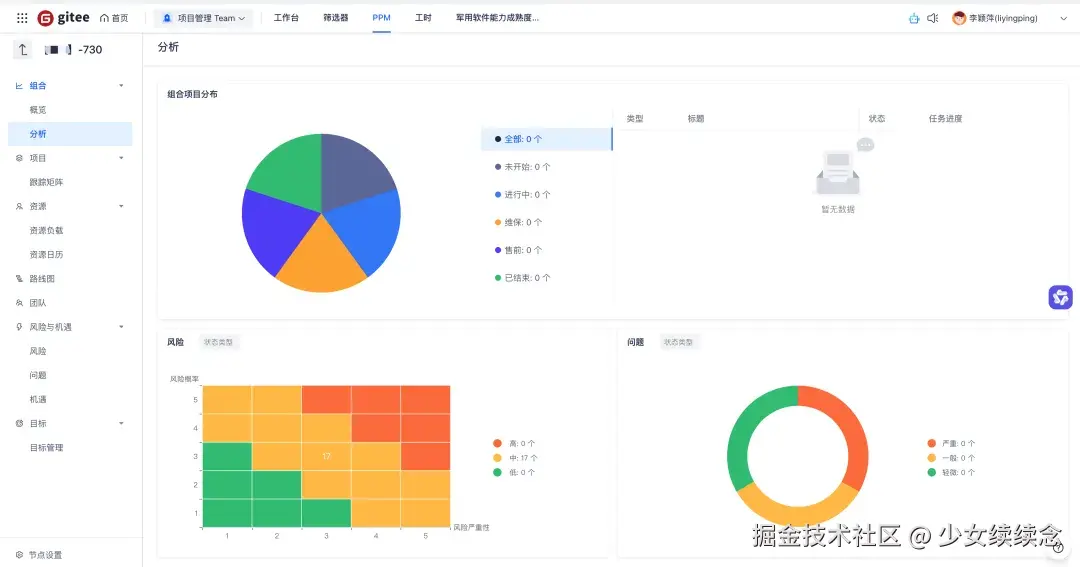Viewport: 1080px width, 567px height.
Task: Open 目标管理 in the sidebar
Action: click(x=46, y=447)
